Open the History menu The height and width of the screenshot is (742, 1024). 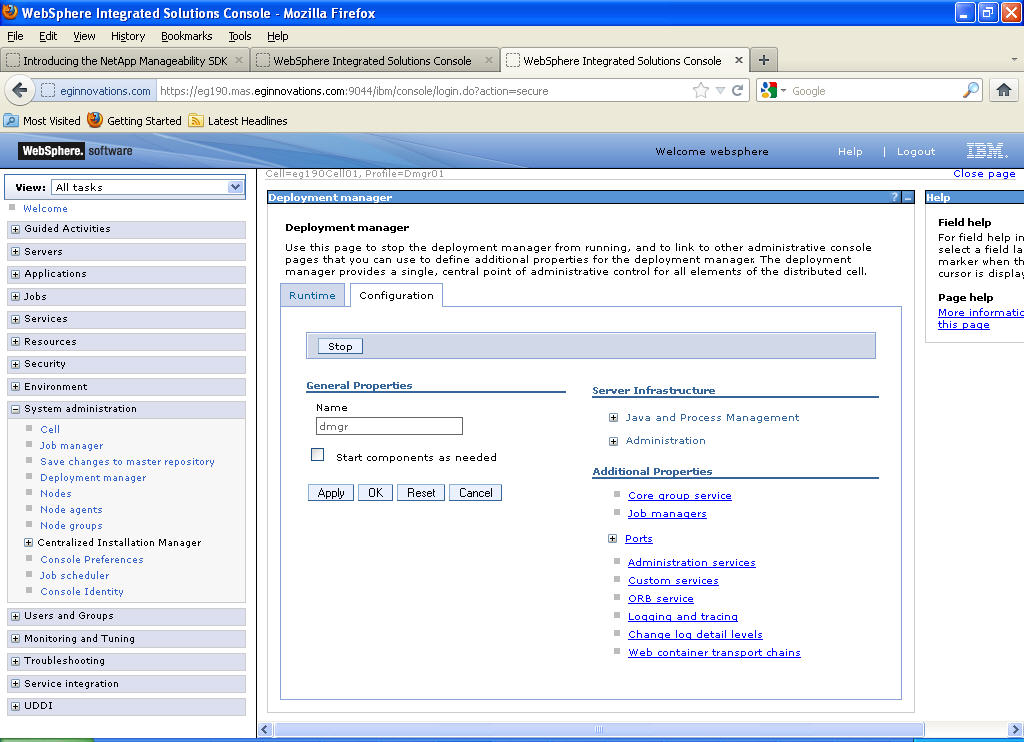(127, 36)
